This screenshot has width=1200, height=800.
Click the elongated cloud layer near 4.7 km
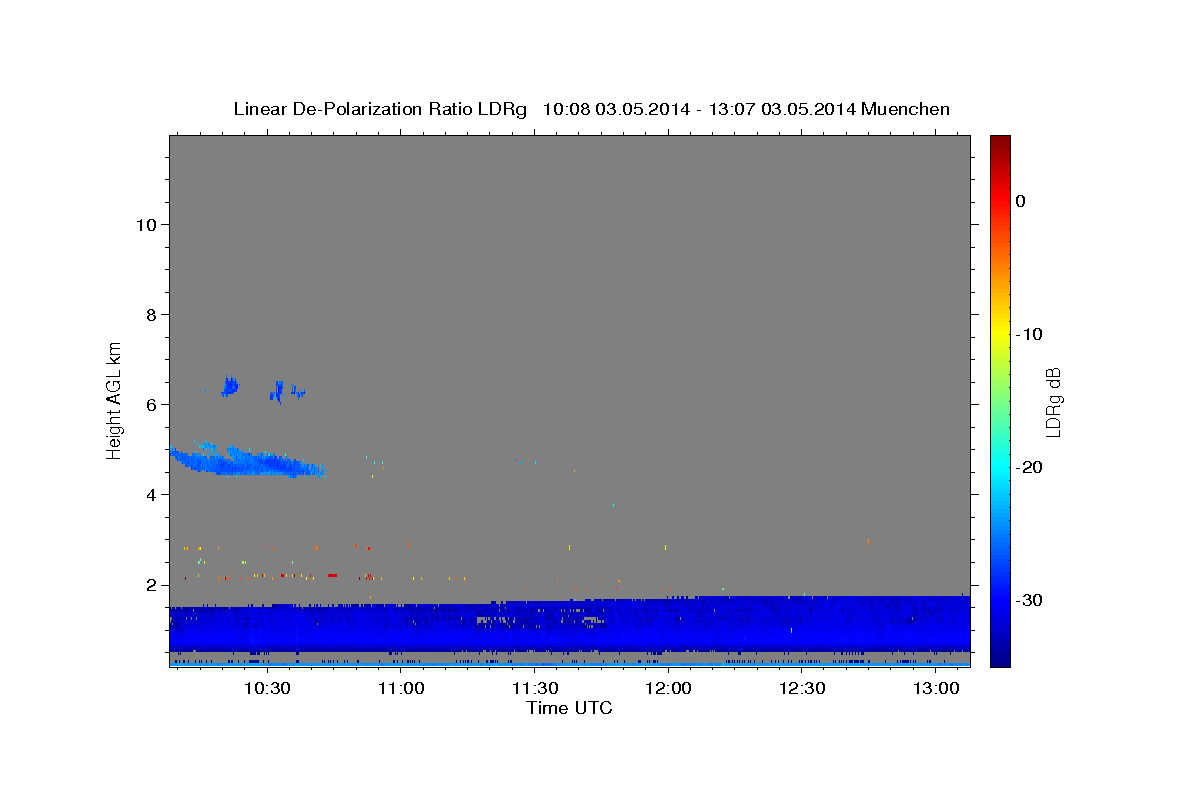[x=245, y=462]
